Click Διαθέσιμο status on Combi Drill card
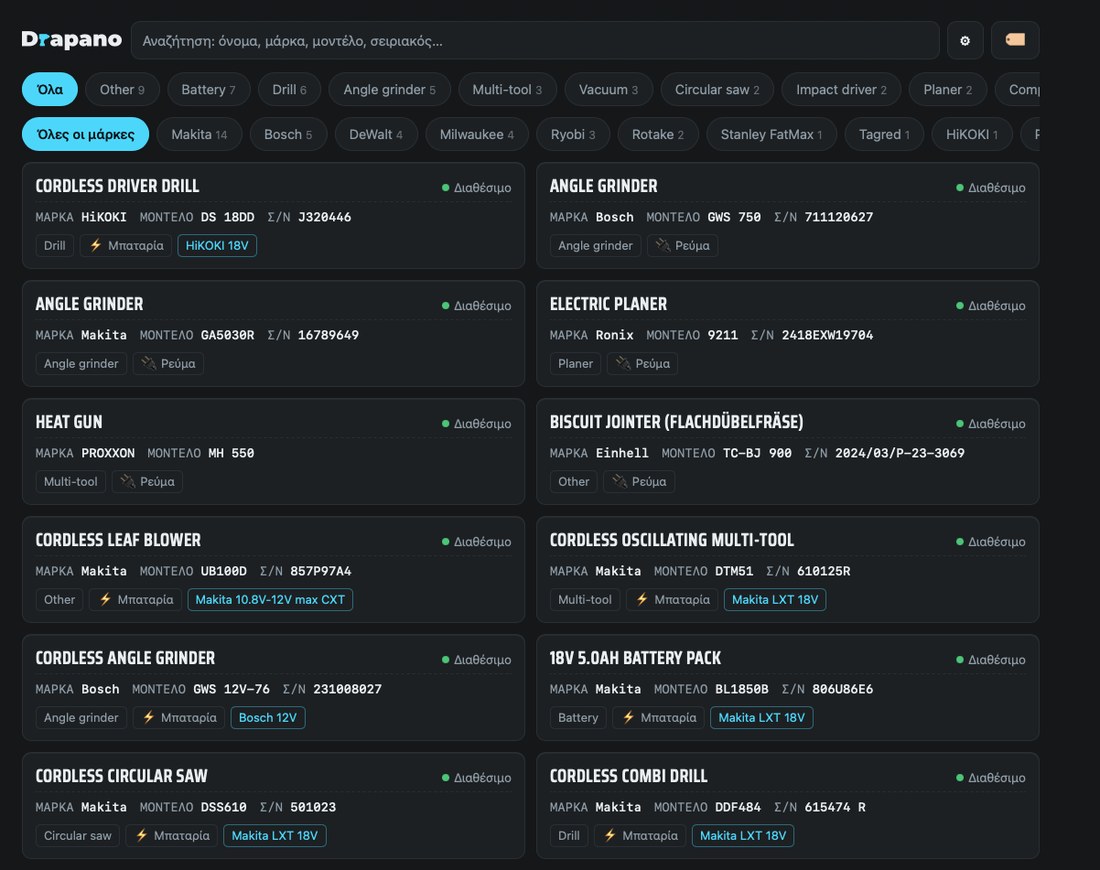The height and width of the screenshot is (870, 1100). click(991, 777)
